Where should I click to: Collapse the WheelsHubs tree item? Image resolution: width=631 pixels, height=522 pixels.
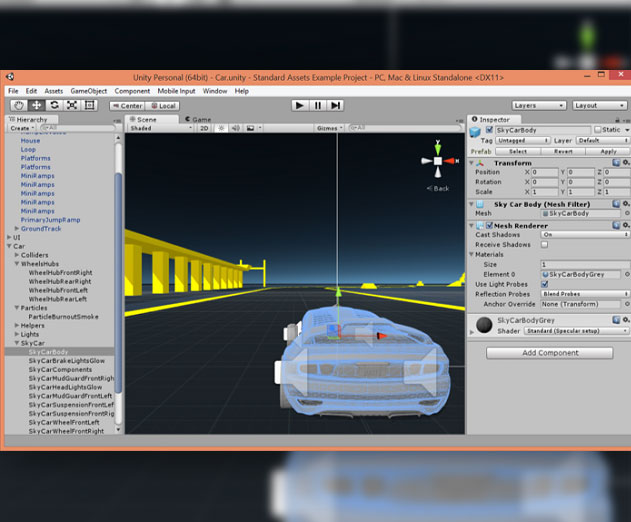tap(16, 264)
